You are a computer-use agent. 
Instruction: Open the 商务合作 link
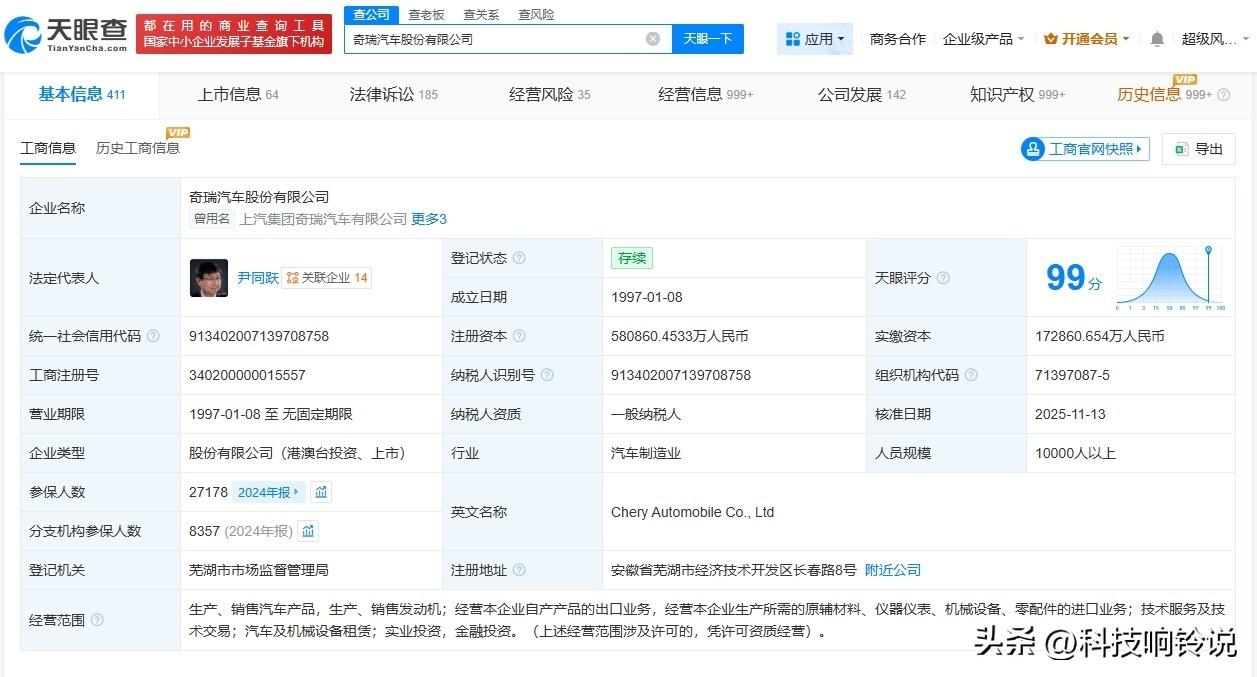898,39
